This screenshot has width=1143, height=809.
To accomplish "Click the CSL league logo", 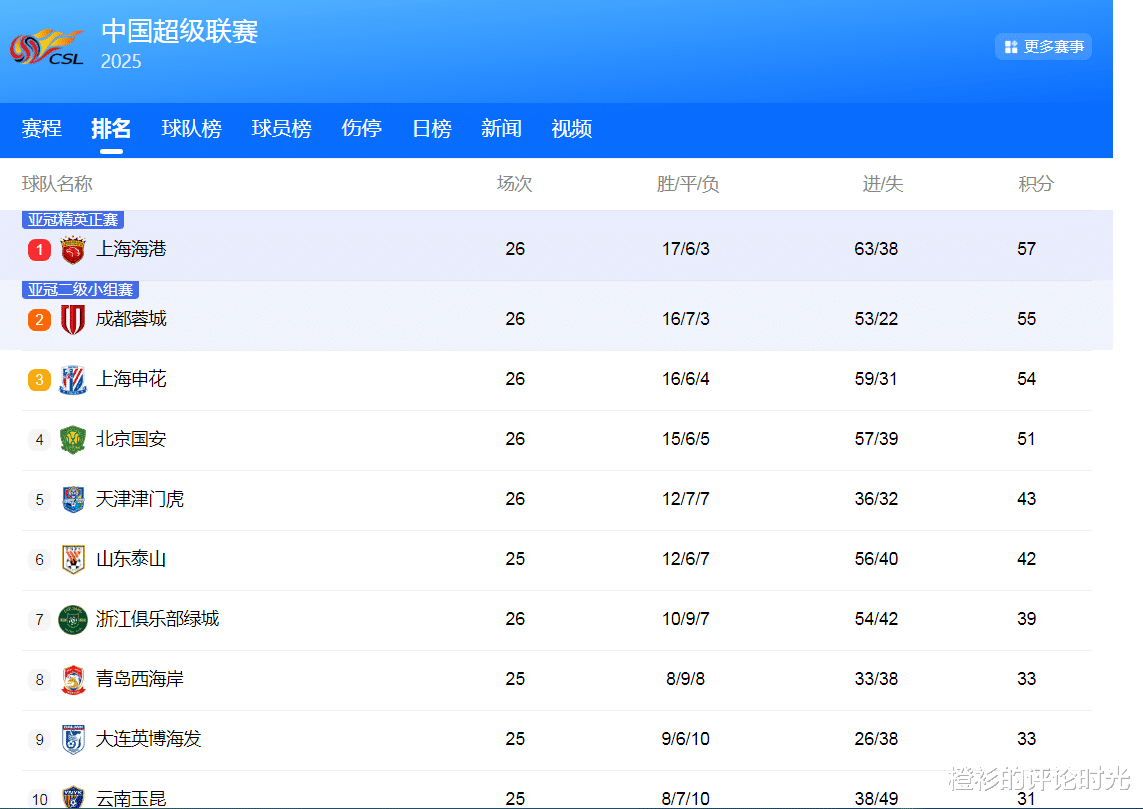I will pyautogui.click(x=47, y=46).
